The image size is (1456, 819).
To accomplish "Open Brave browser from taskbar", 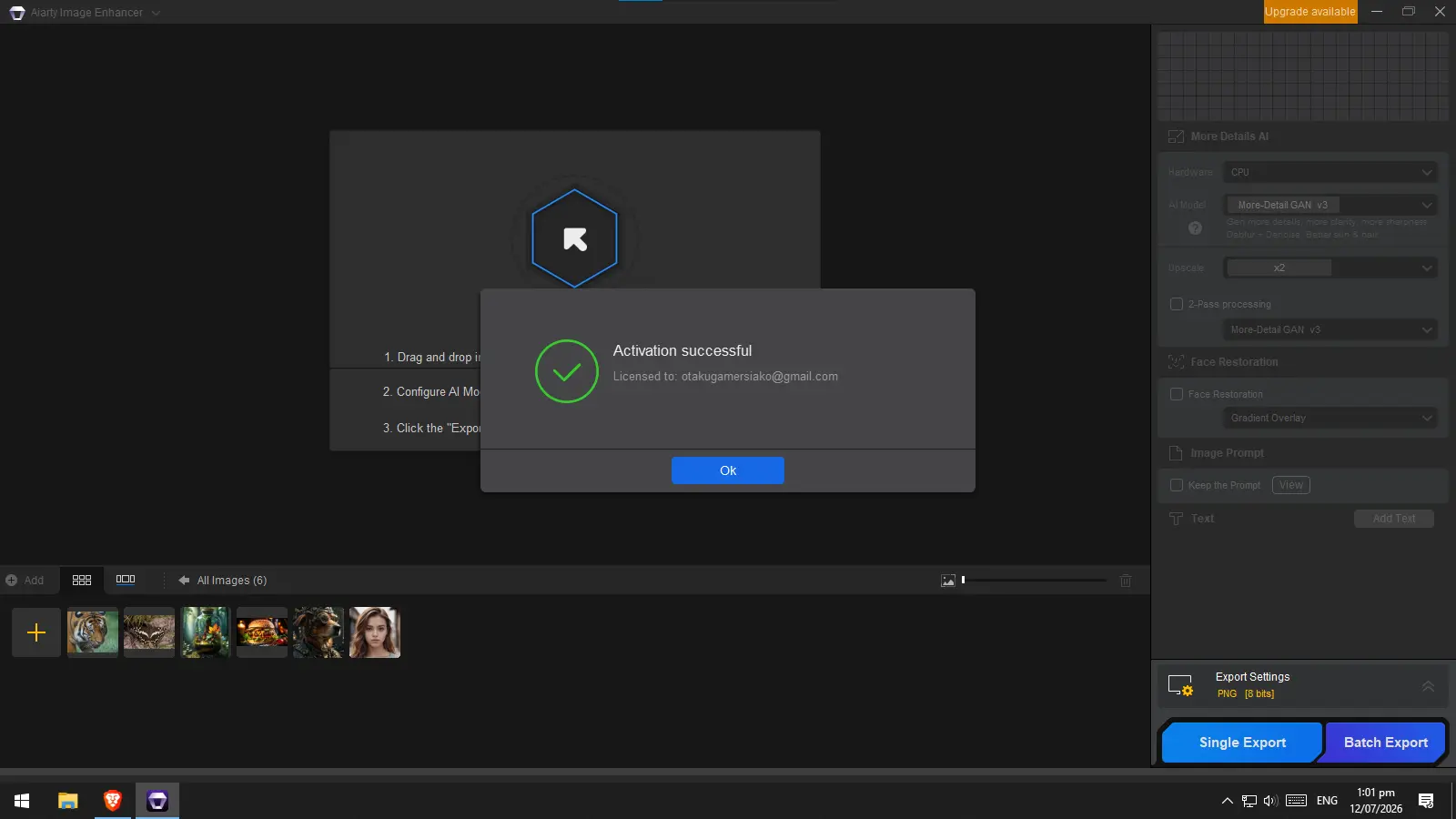I will (113, 801).
